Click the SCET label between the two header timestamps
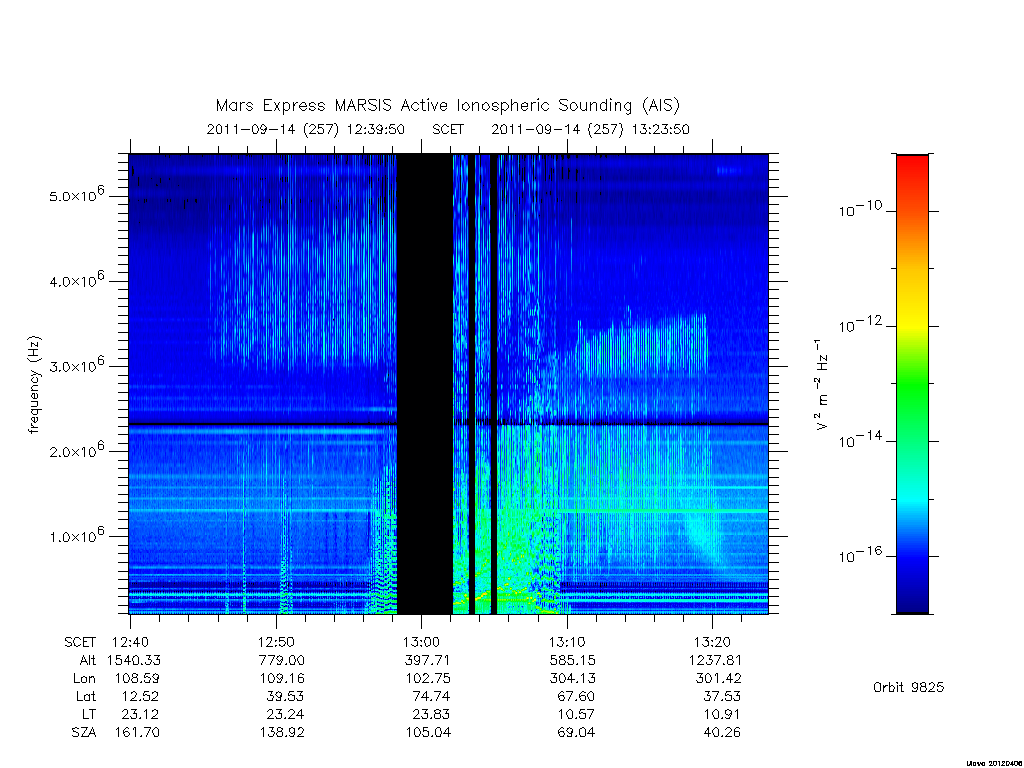The height and width of the screenshot is (768, 1024). point(448,129)
